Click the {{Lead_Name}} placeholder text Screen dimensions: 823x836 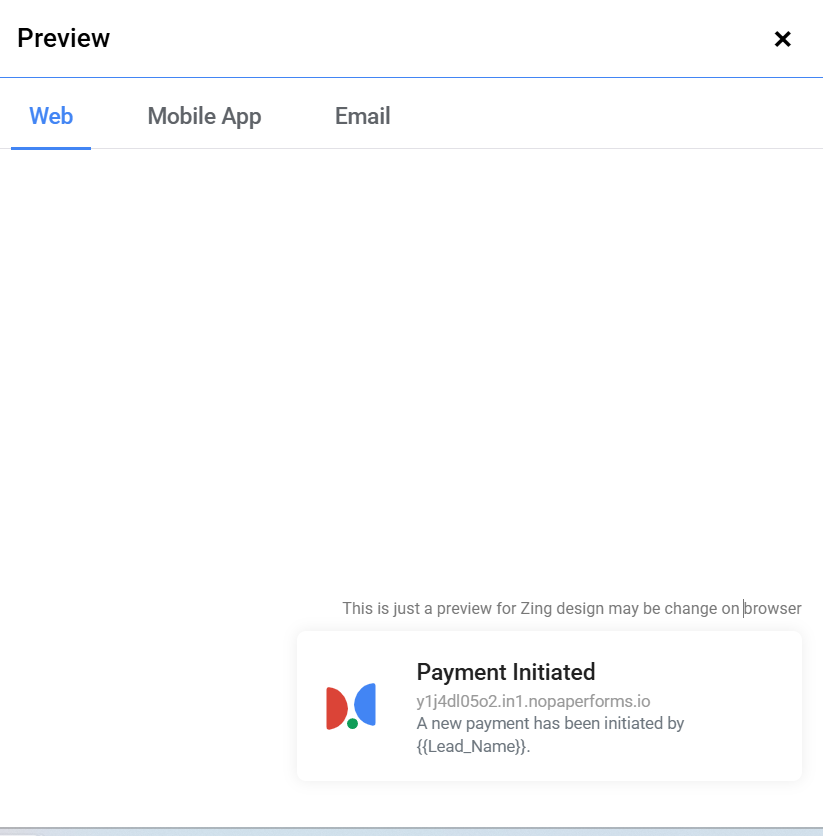point(472,746)
